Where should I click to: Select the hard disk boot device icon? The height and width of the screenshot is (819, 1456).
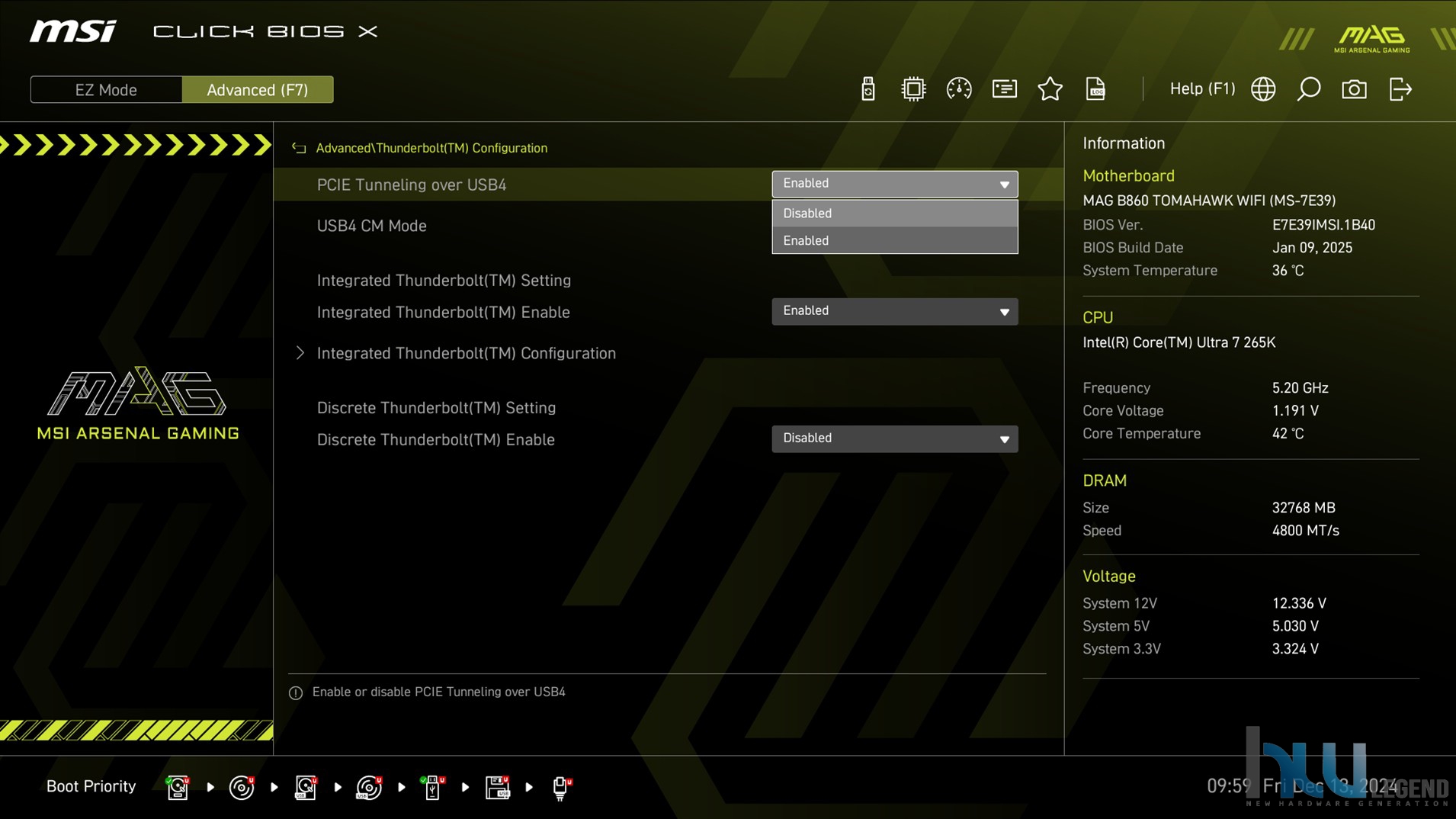[178, 787]
